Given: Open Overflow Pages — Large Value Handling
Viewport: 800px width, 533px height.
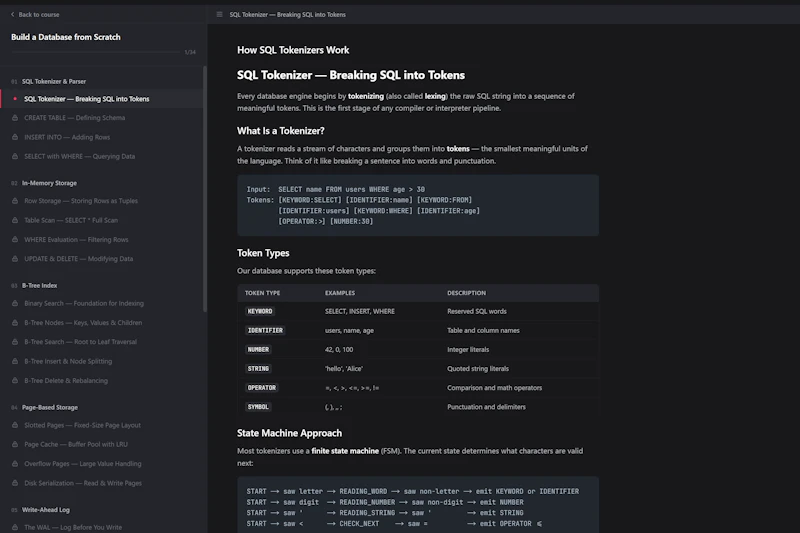Looking at the screenshot, I should 83,464.
